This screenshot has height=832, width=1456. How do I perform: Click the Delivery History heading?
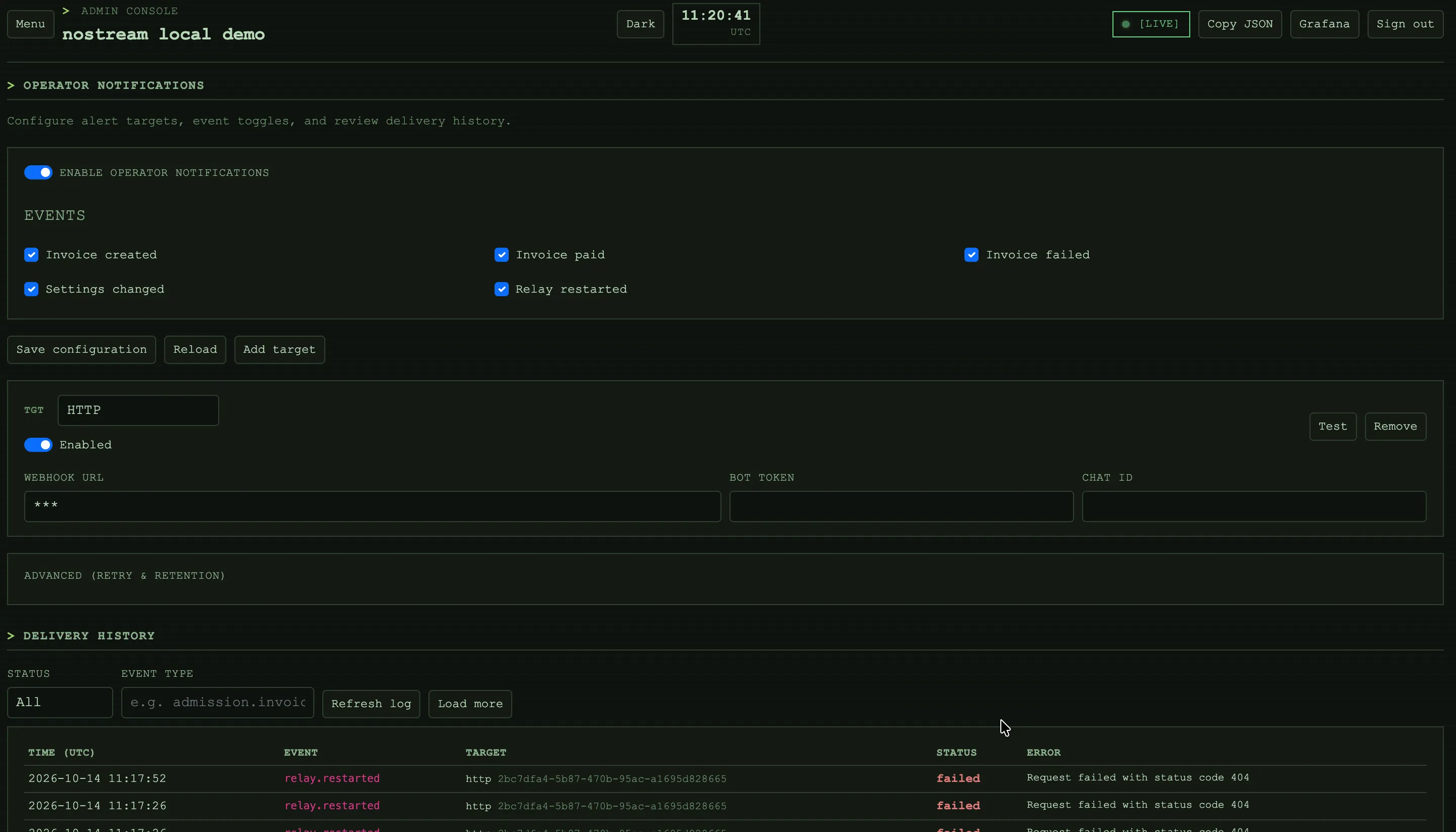88,636
